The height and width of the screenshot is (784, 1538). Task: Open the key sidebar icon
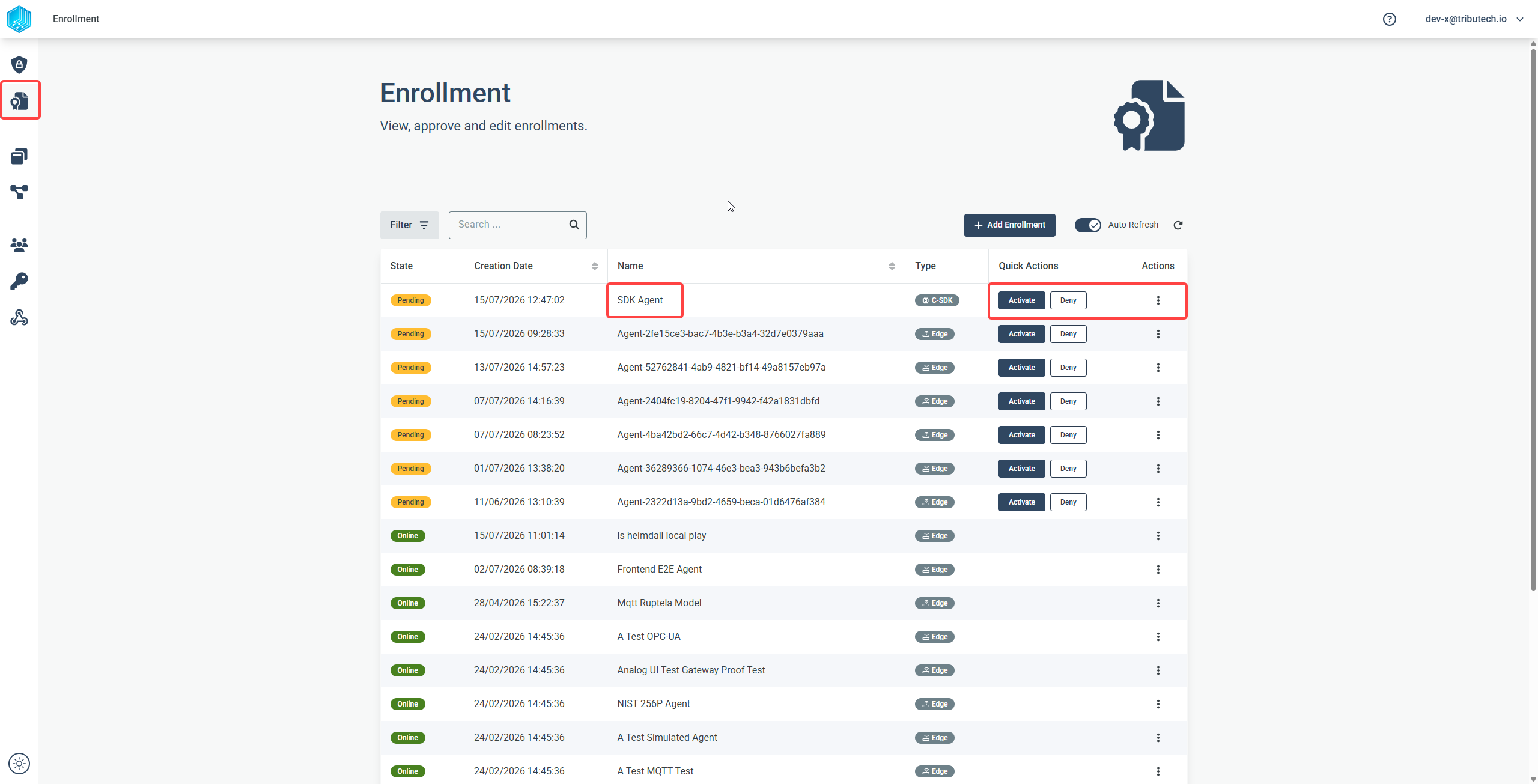click(19, 281)
